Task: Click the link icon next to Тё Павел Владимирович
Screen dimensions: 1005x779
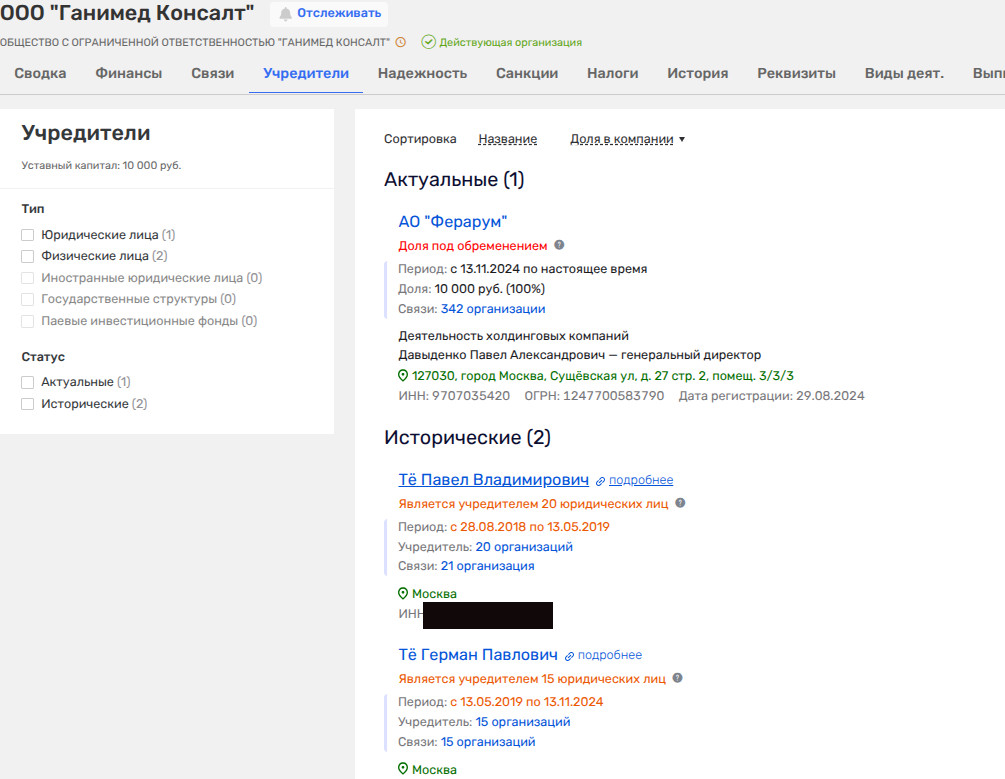Action: click(600, 481)
